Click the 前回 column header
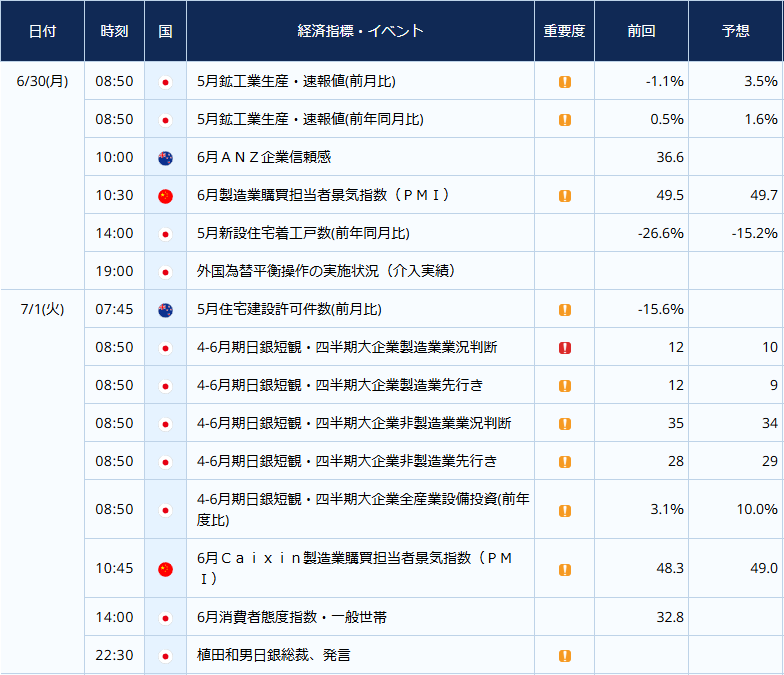Viewport: 784px width, 675px height. pyautogui.click(x=642, y=31)
